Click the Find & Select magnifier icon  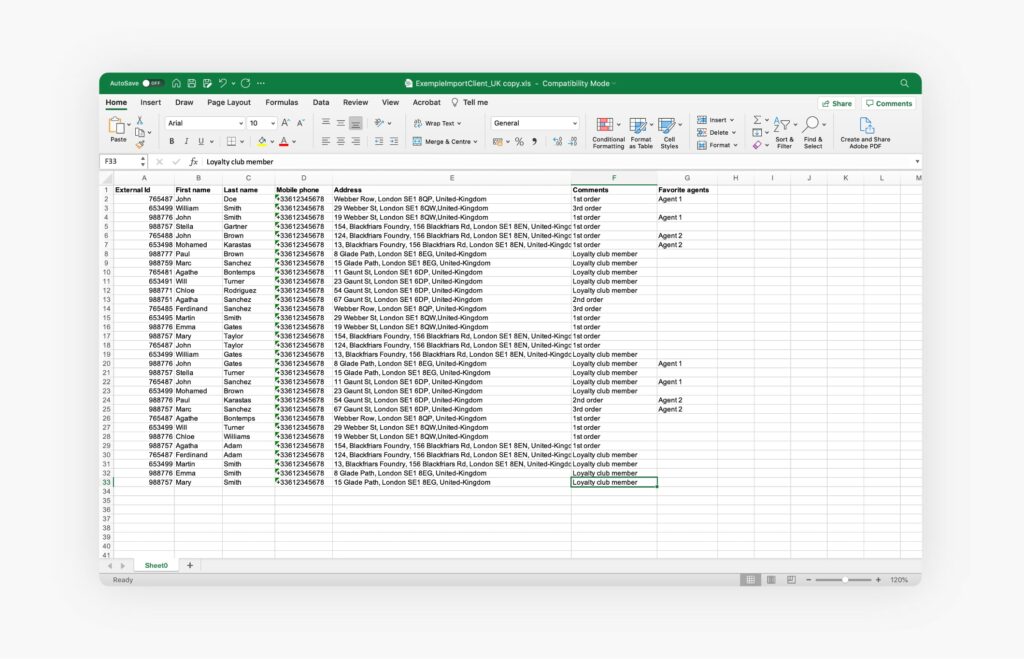tap(810, 122)
